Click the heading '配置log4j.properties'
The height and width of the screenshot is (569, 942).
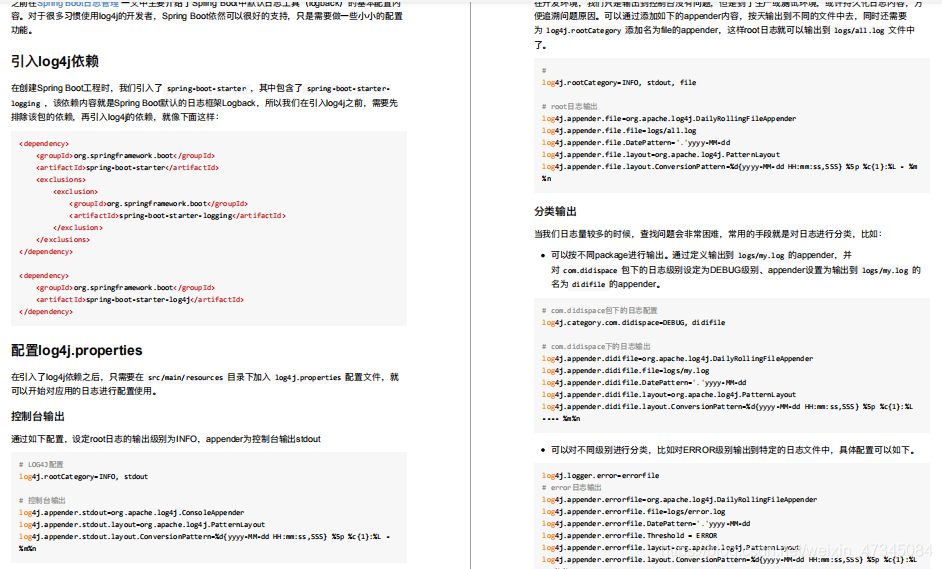pyautogui.click(x=77, y=350)
